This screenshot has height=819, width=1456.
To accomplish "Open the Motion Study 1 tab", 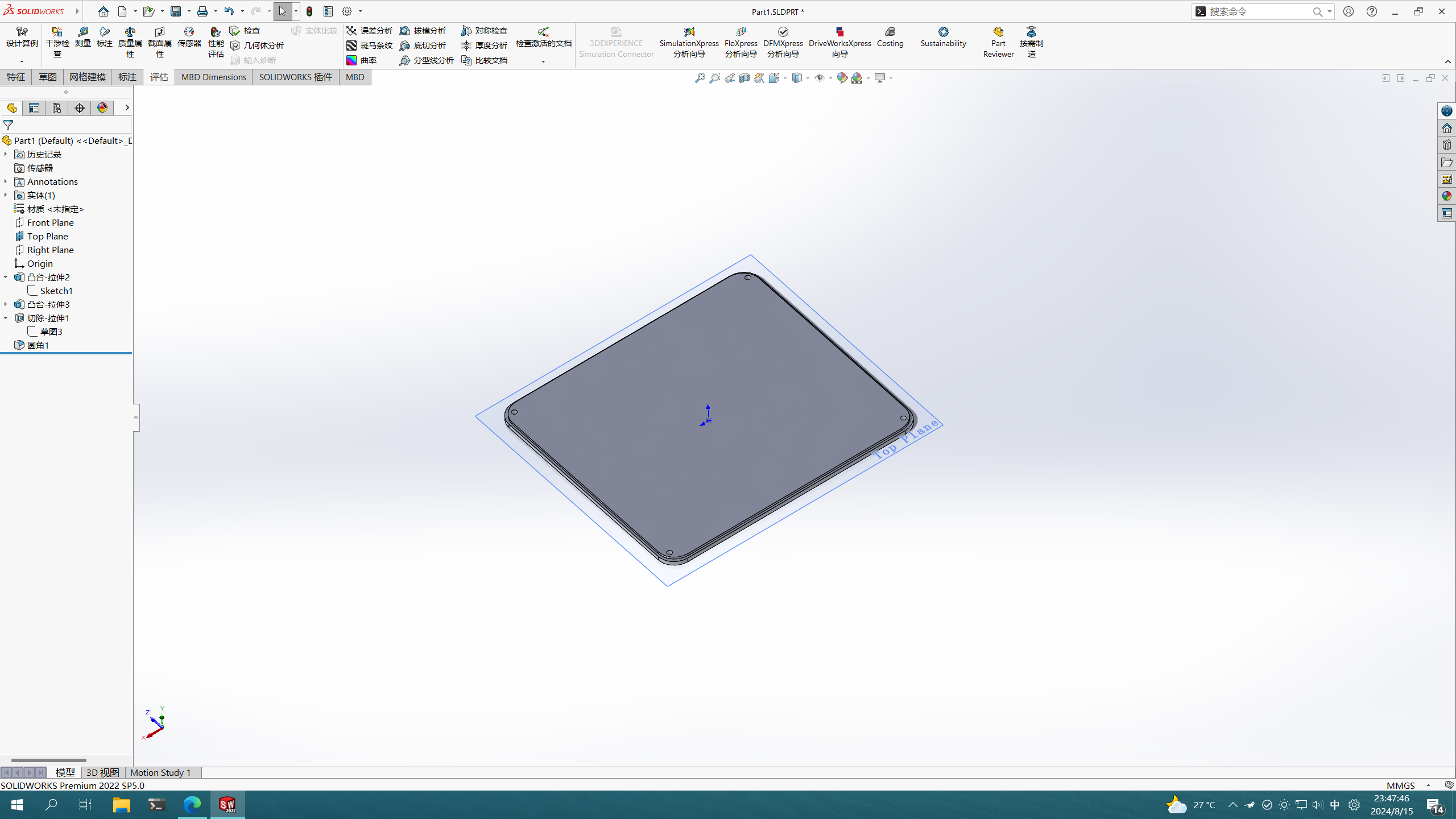I will [x=160, y=772].
